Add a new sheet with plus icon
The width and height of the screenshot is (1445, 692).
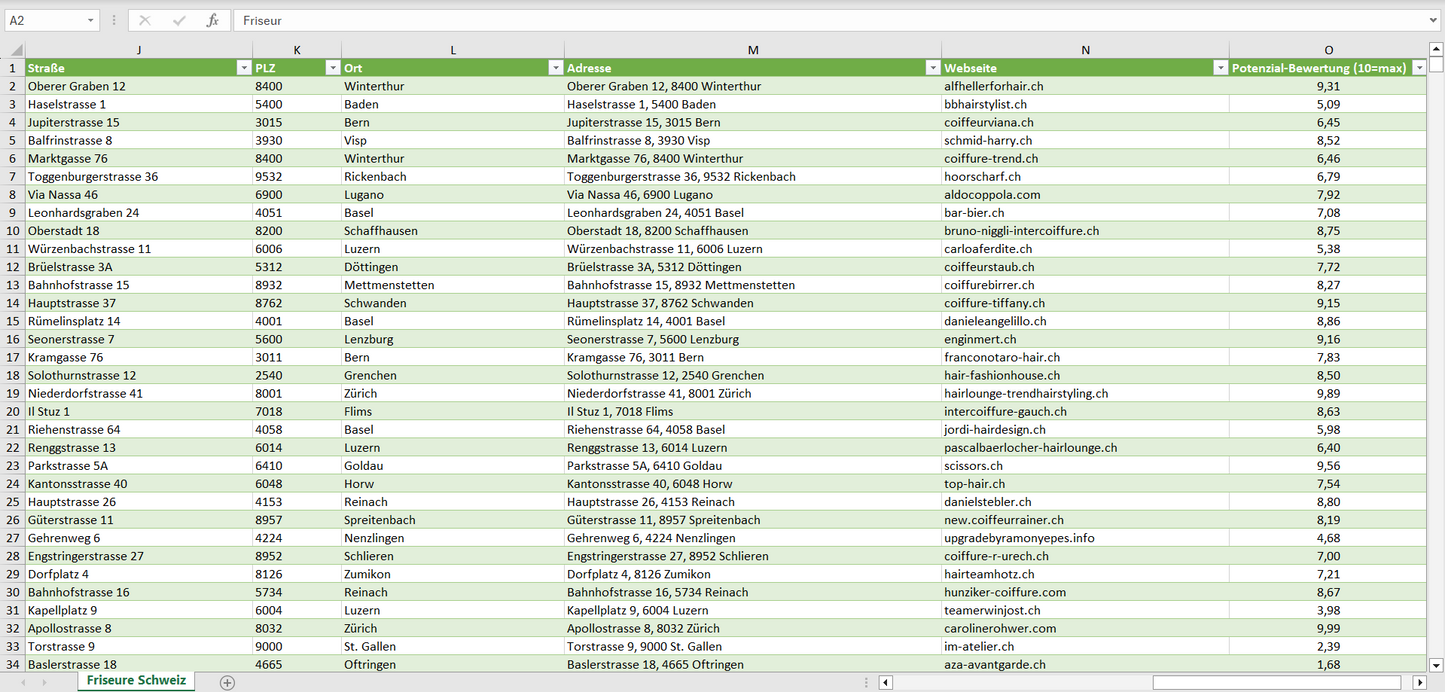227,682
